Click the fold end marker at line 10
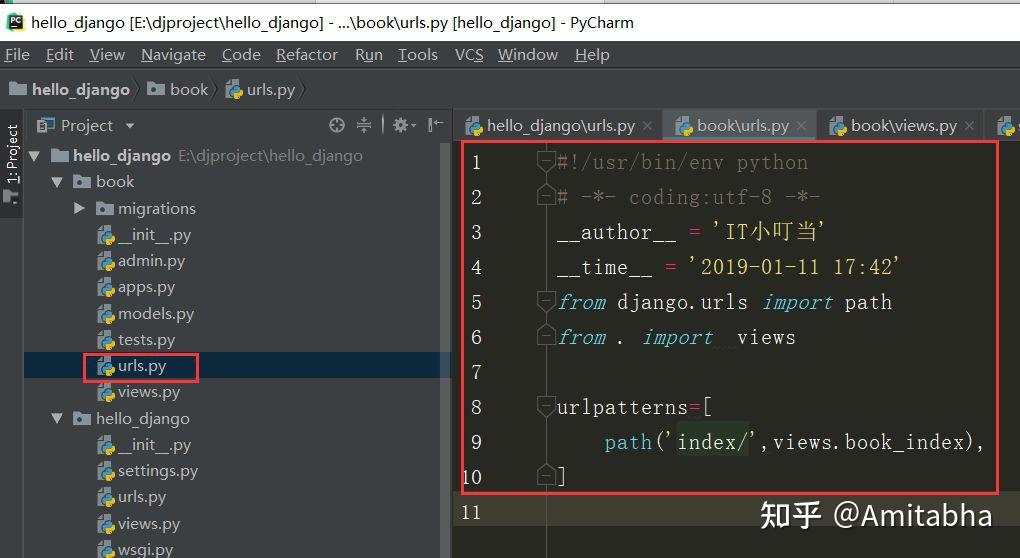This screenshot has width=1020, height=558. click(546, 476)
